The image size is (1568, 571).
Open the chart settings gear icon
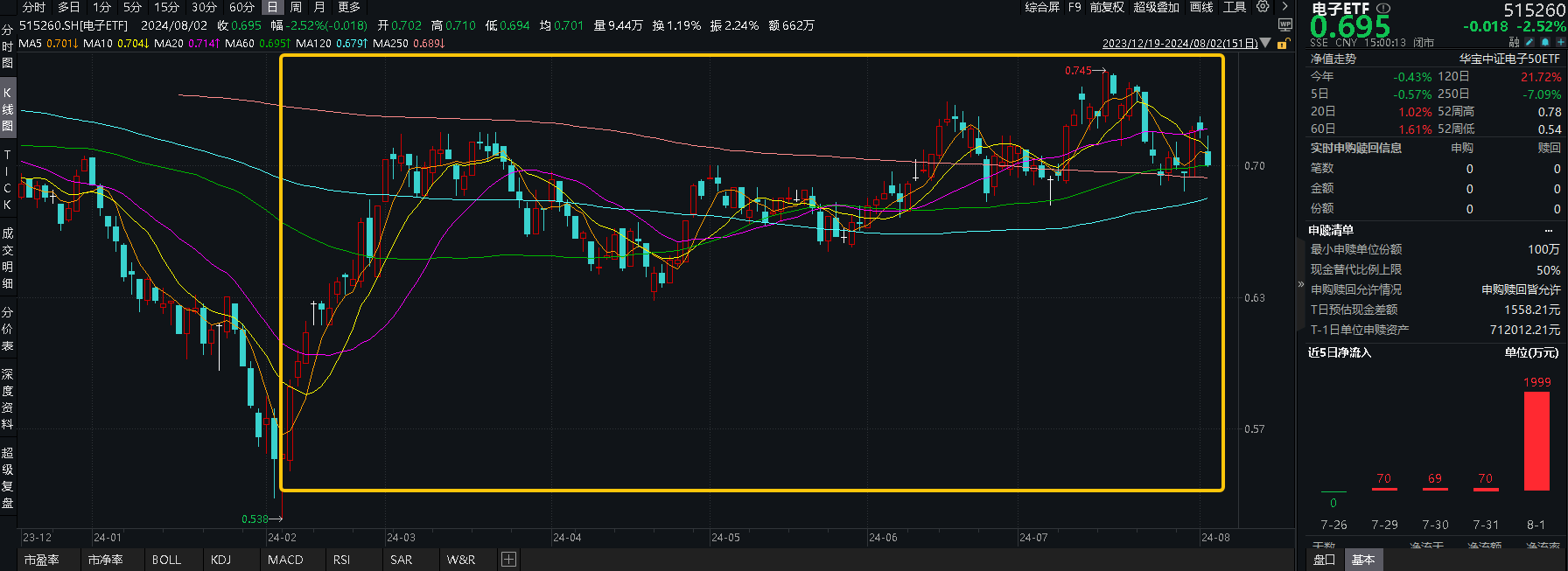point(1263,7)
